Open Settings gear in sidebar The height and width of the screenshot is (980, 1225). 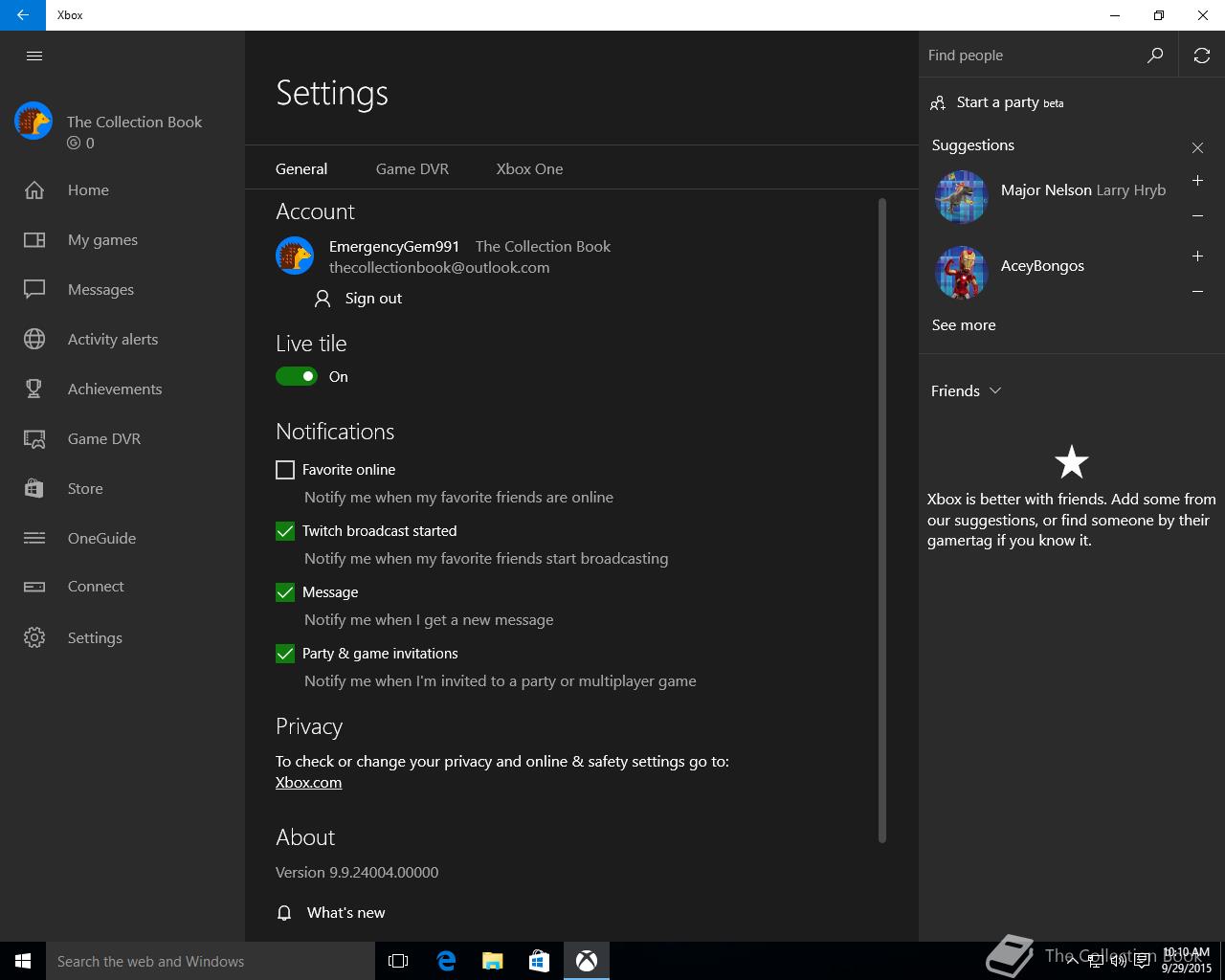[34, 637]
